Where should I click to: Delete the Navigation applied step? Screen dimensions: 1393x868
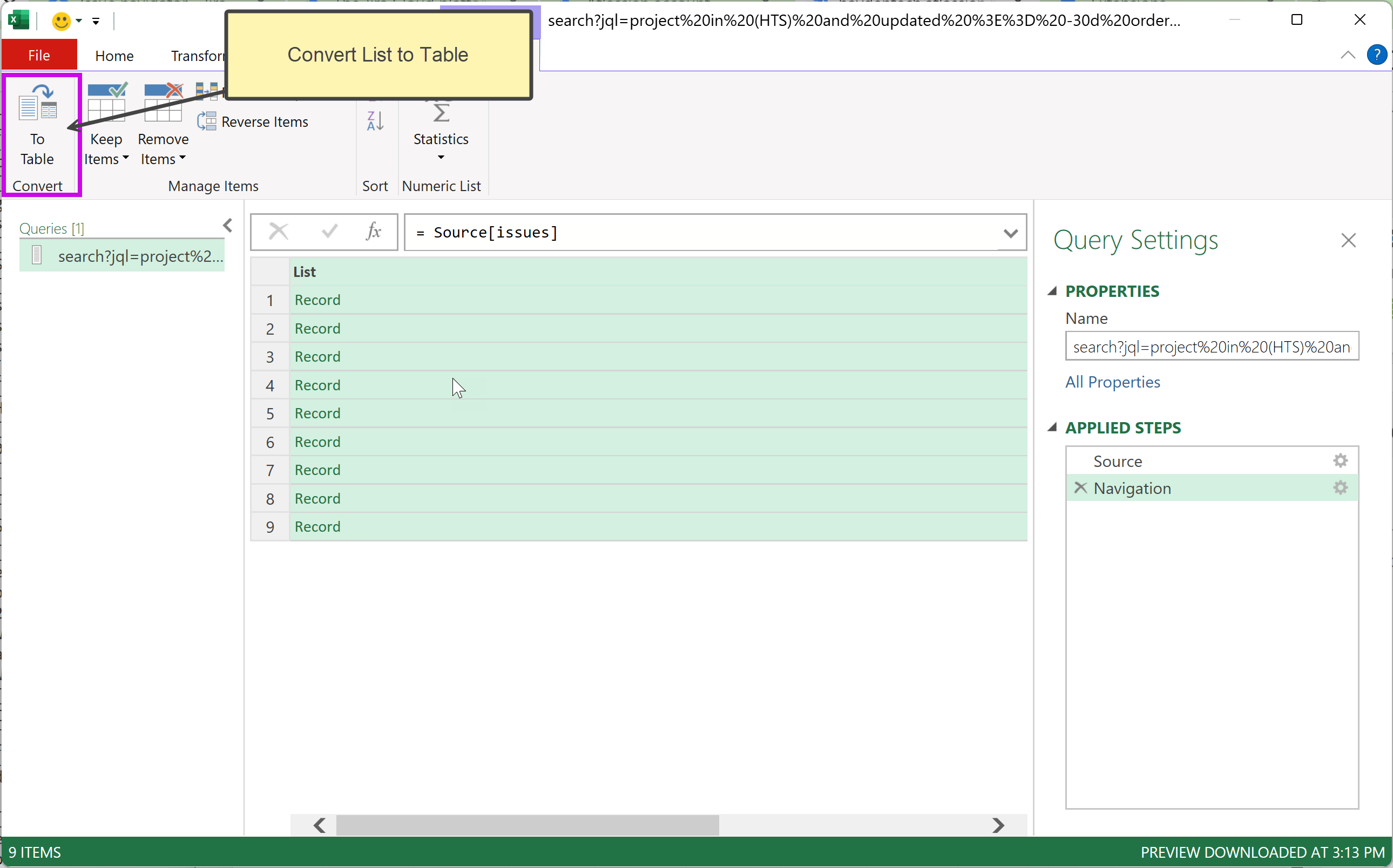[x=1080, y=488]
